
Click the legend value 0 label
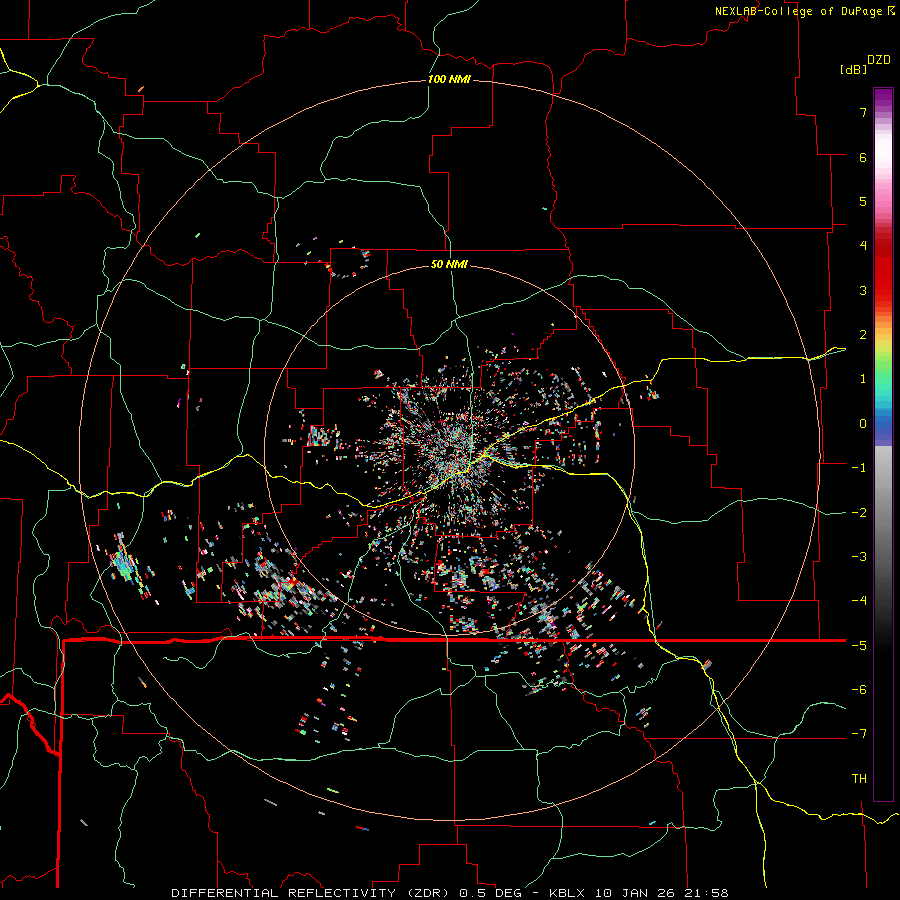[863, 424]
